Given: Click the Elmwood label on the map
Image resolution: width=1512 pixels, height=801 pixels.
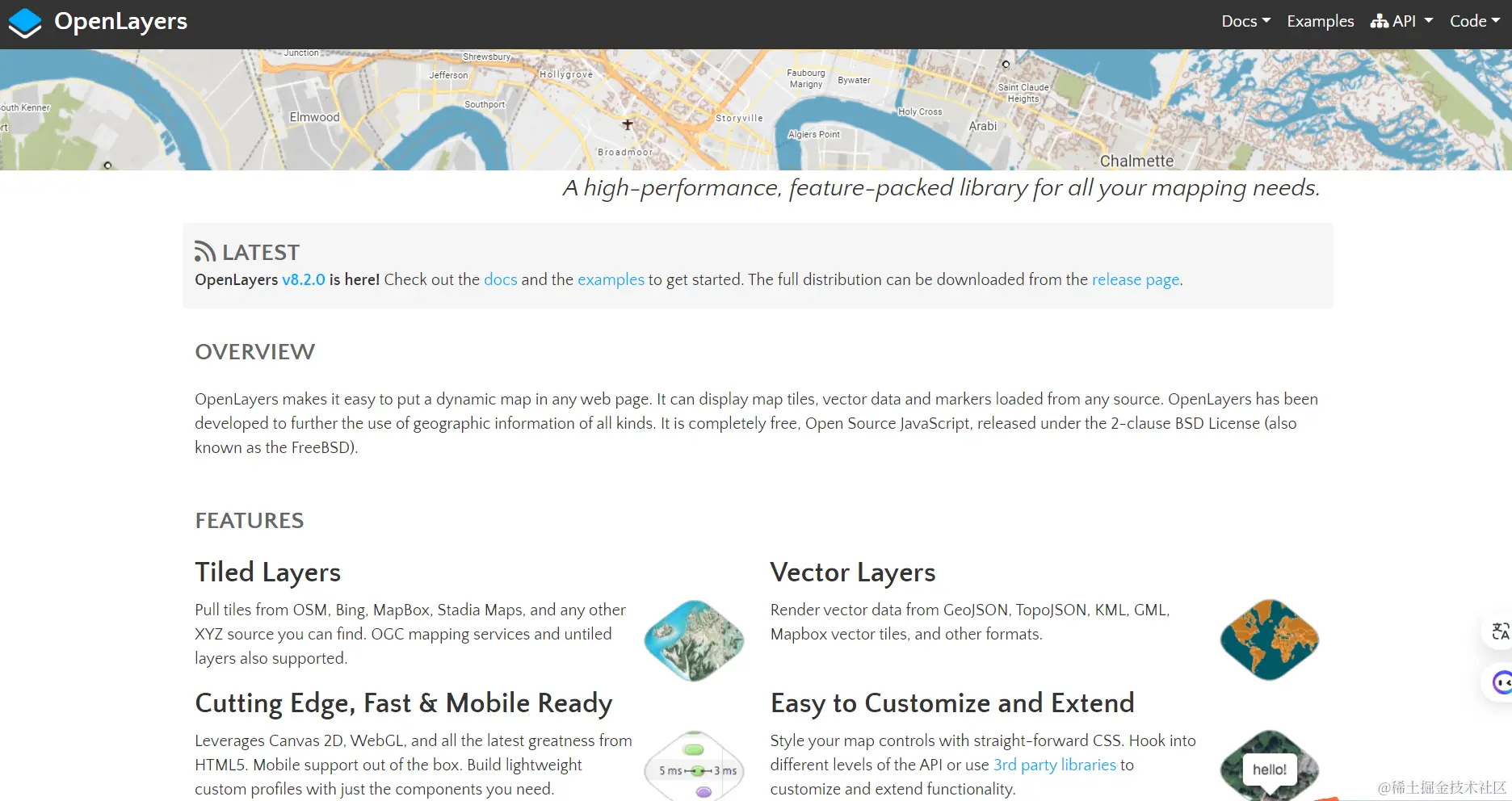Looking at the screenshot, I should (314, 117).
